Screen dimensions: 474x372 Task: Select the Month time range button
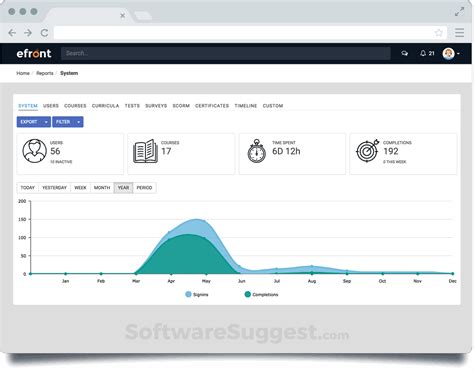[102, 188]
